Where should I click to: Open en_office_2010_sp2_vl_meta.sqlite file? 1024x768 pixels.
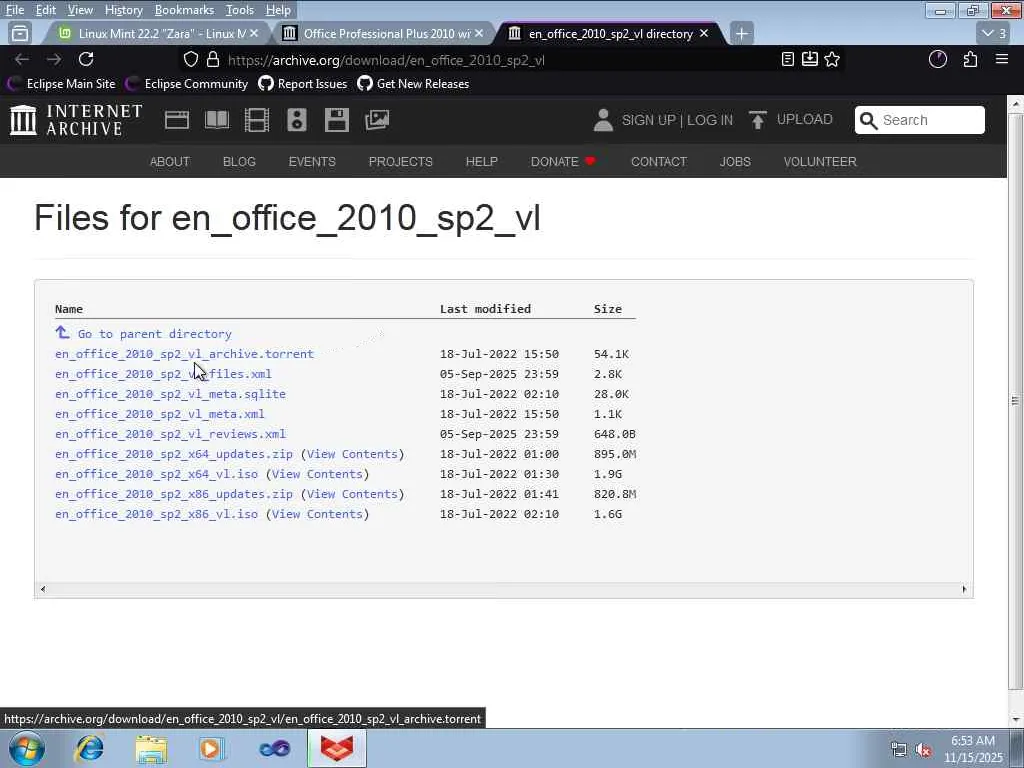[170, 394]
